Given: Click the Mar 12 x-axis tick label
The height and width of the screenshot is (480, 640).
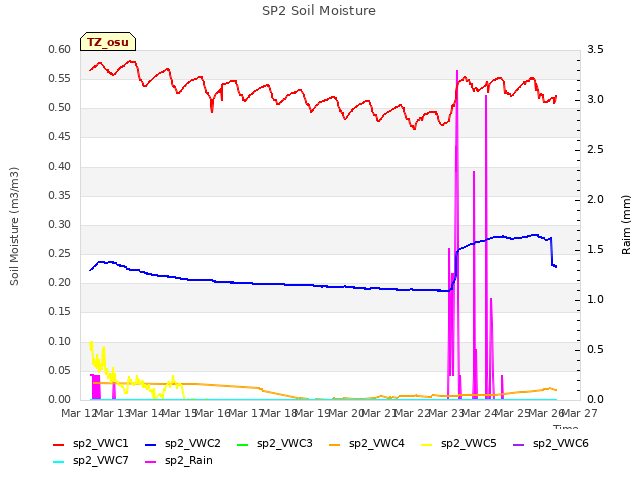Looking at the screenshot, I should [x=79, y=413].
